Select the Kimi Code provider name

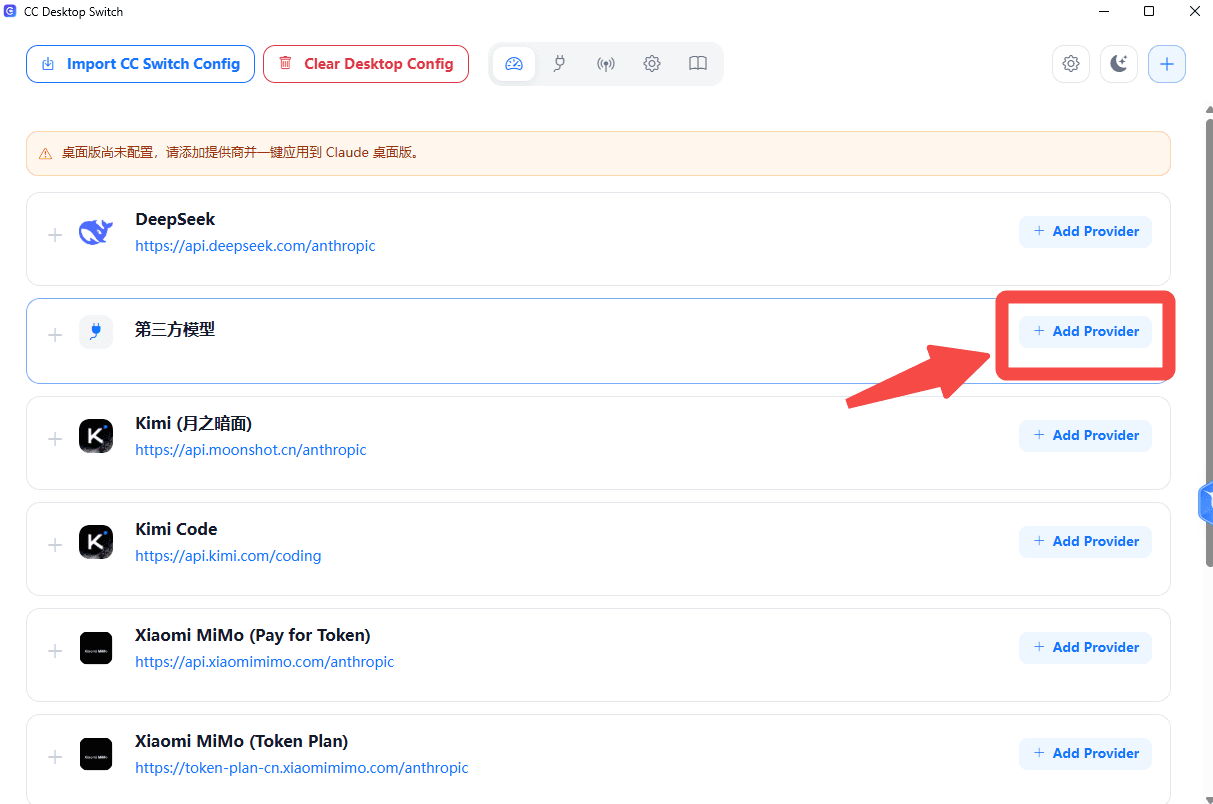pyautogui.click(x=176, y=529)
